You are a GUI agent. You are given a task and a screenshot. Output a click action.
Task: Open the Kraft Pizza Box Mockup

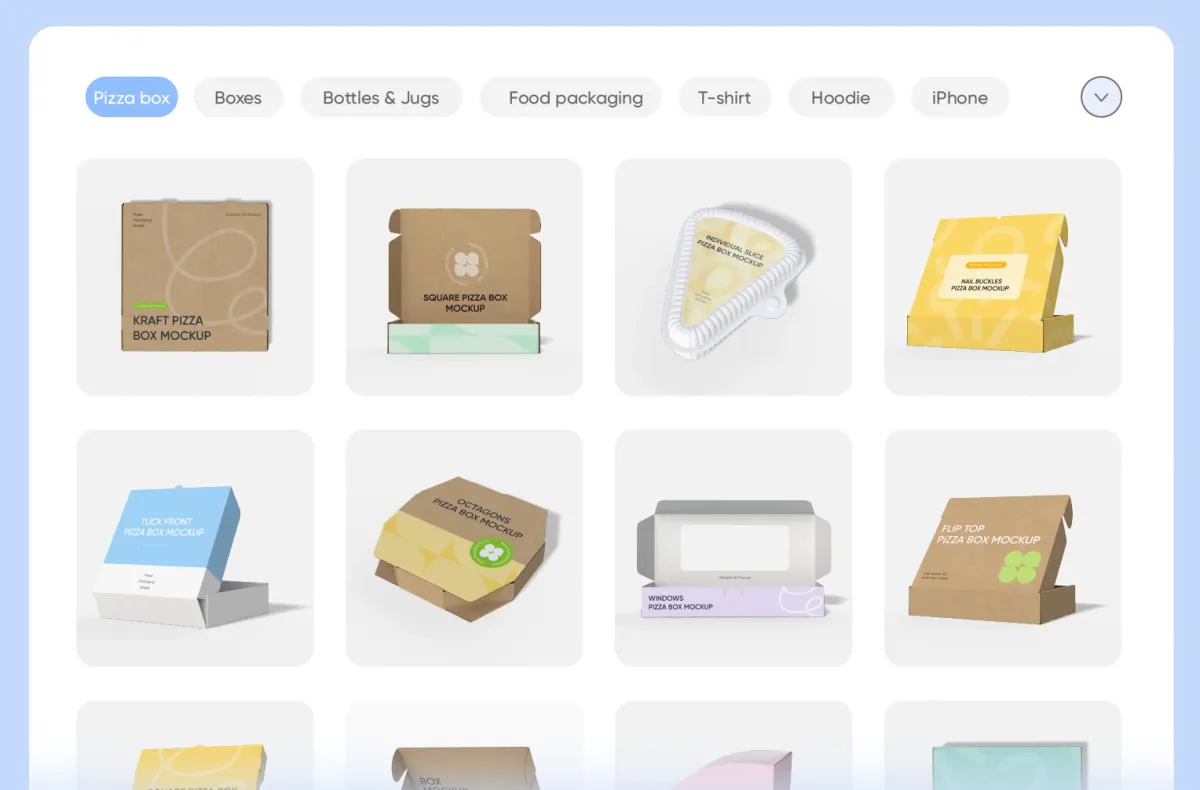[195, 277]
